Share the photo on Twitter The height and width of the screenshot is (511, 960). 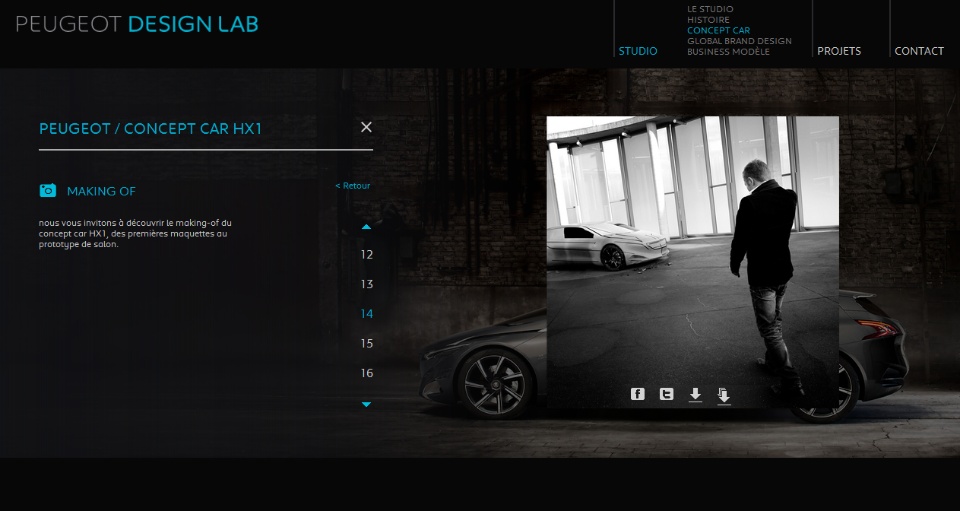(x=666, y=394)
